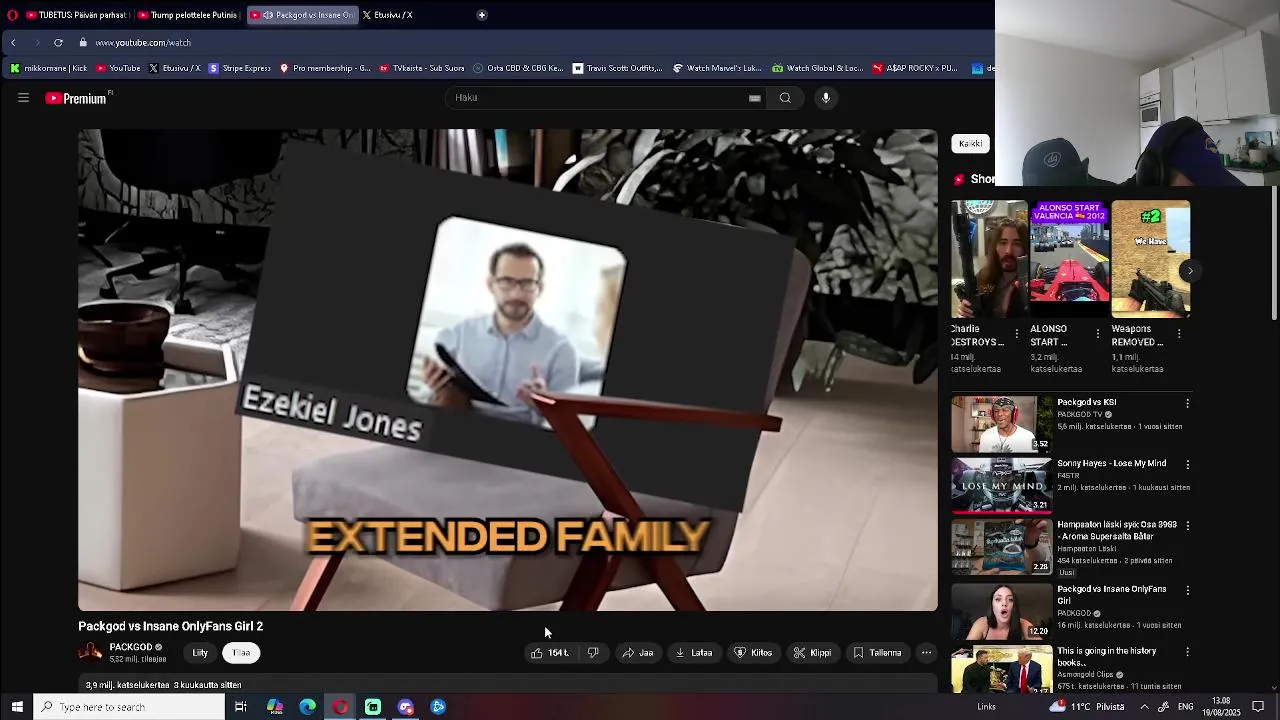This screenshot has width=1280, height=720.
Task: Open the Windows Start menu
Action: (17, 707)
